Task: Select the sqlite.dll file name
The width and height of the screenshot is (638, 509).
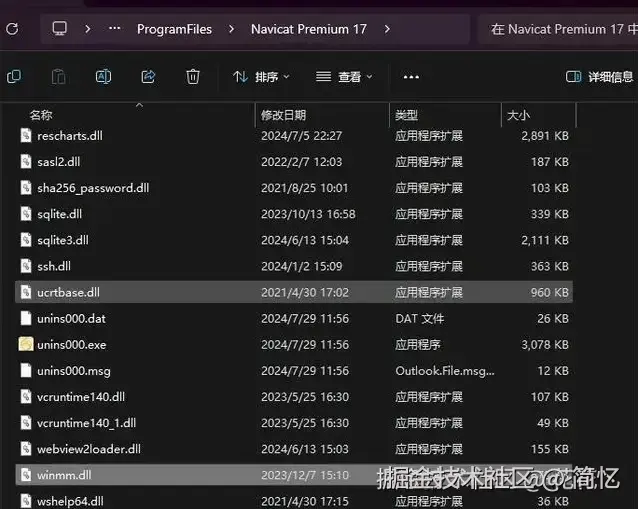Action: 59,214
